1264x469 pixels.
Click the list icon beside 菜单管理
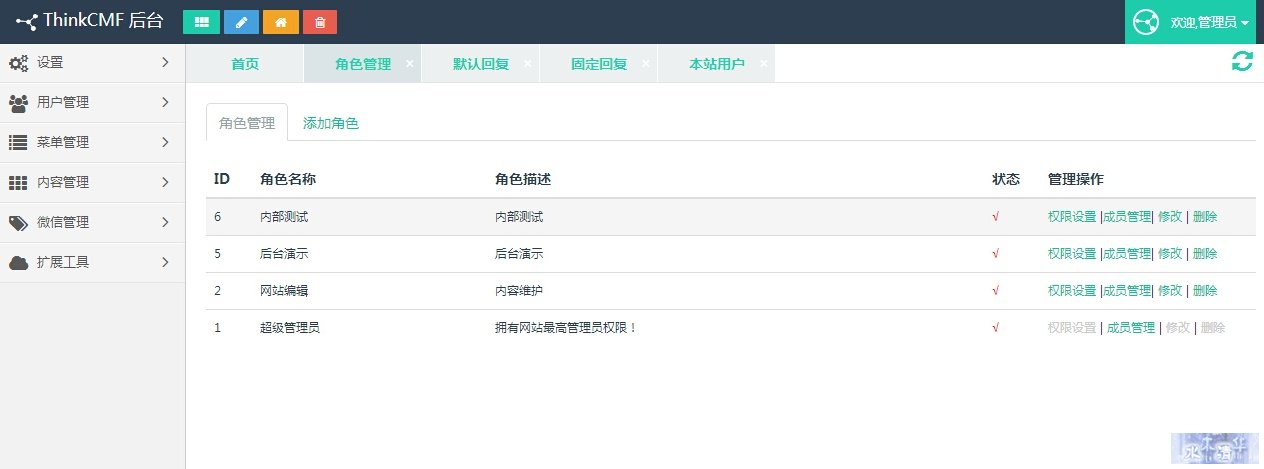(x=18, y=143)
